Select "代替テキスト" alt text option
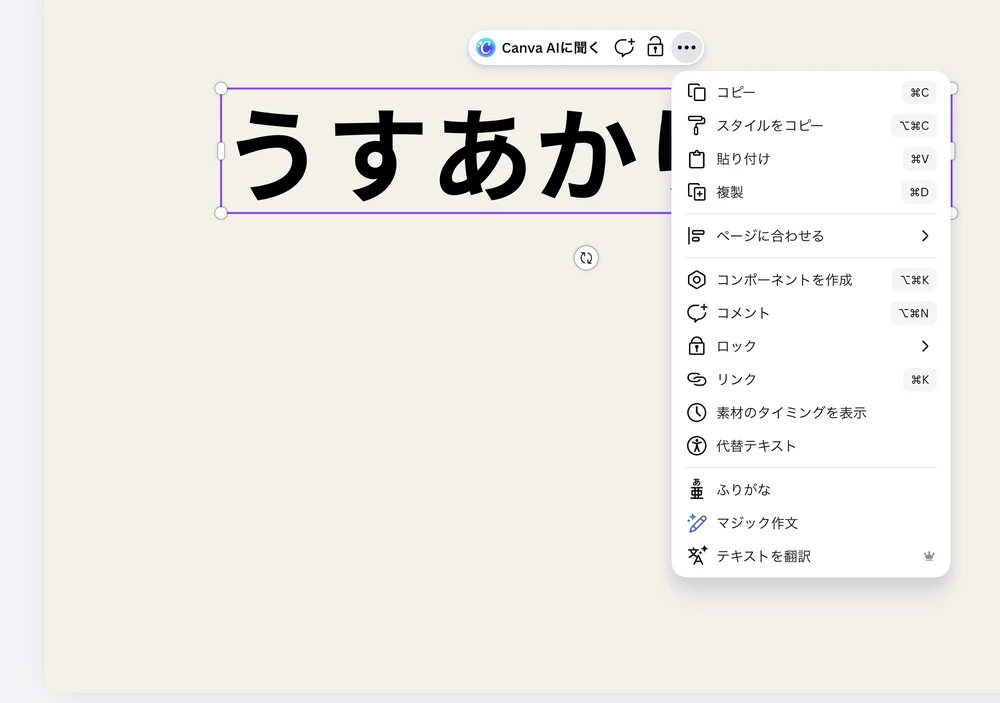Screen dimensions: 1000x703 [811, 446]
